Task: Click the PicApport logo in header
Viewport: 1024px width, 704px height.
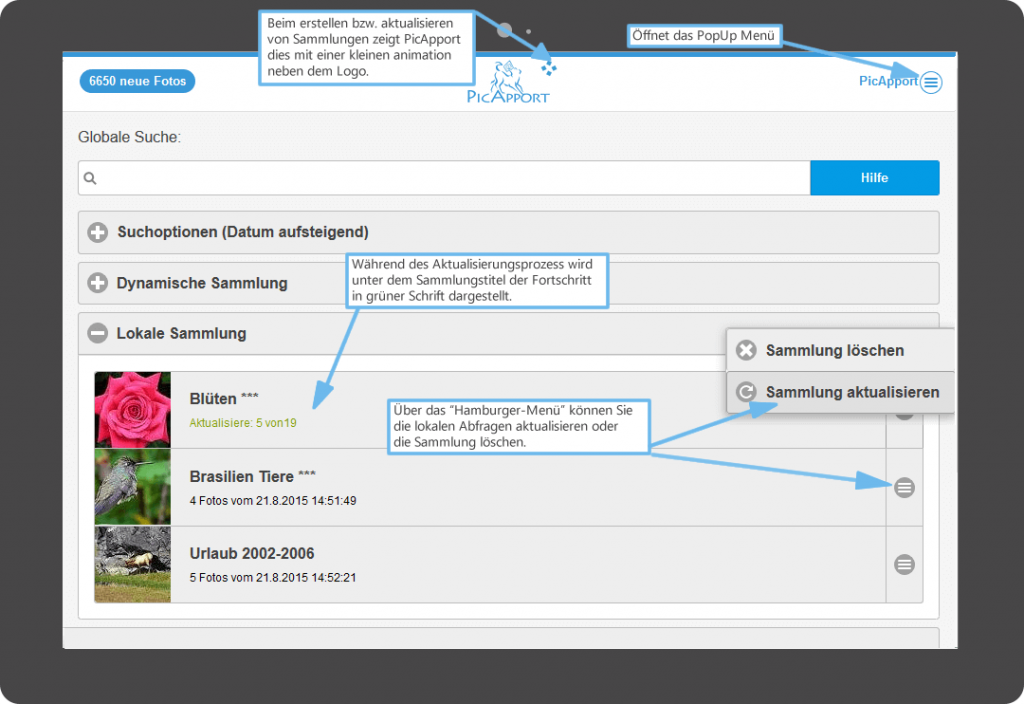Action: coord(507,84)
